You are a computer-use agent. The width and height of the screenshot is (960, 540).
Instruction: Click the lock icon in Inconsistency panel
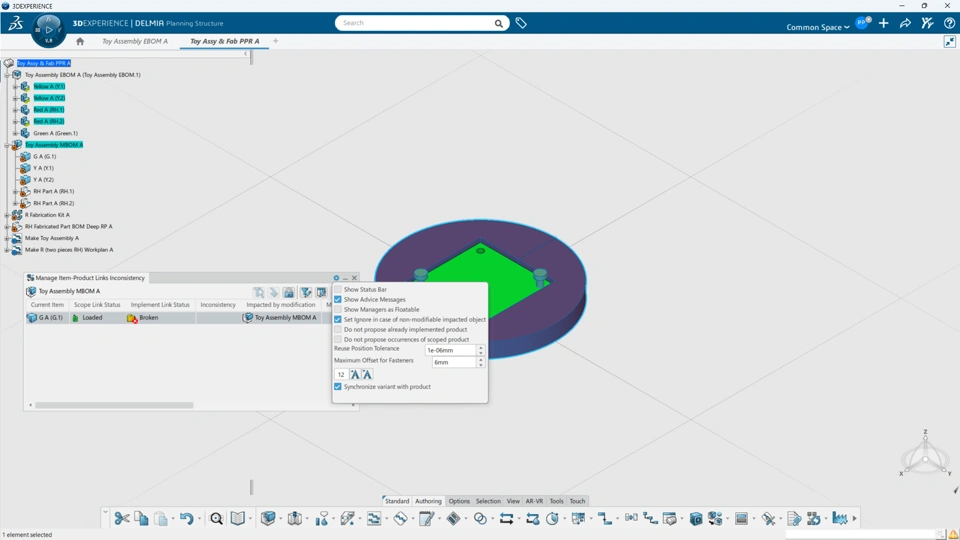pos(289,293)
